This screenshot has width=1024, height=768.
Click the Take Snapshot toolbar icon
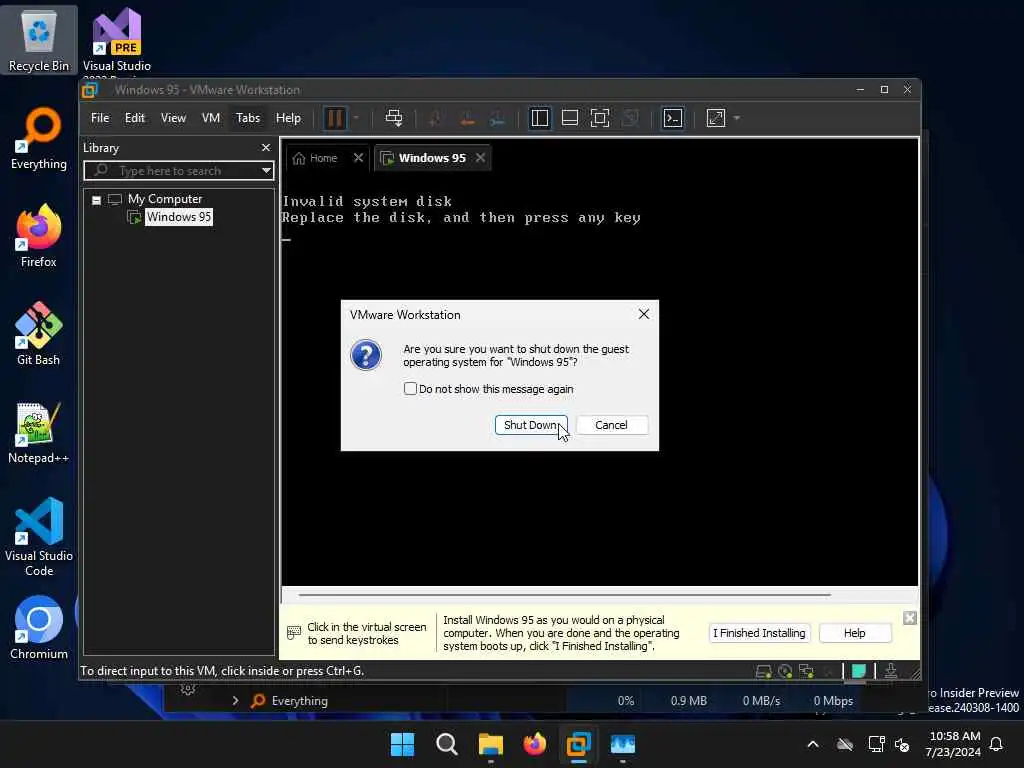point(434,118)
